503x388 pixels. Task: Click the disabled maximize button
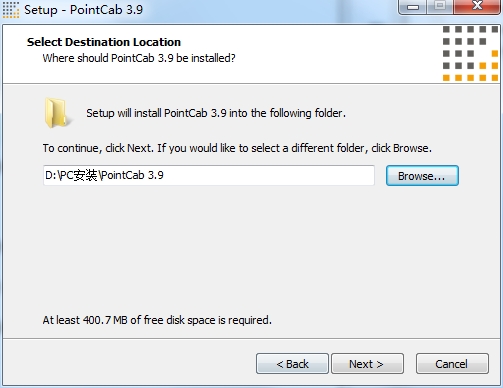440,6
